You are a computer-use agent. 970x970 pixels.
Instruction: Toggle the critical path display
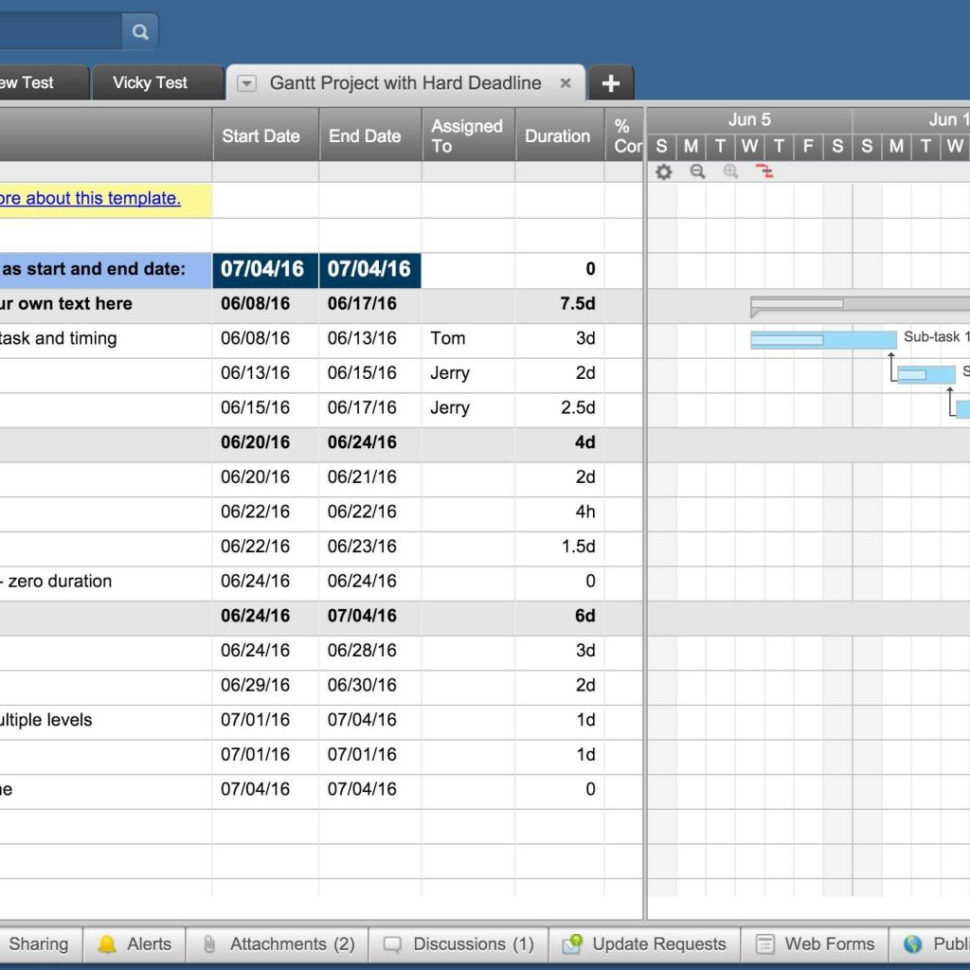pos(763,171)
